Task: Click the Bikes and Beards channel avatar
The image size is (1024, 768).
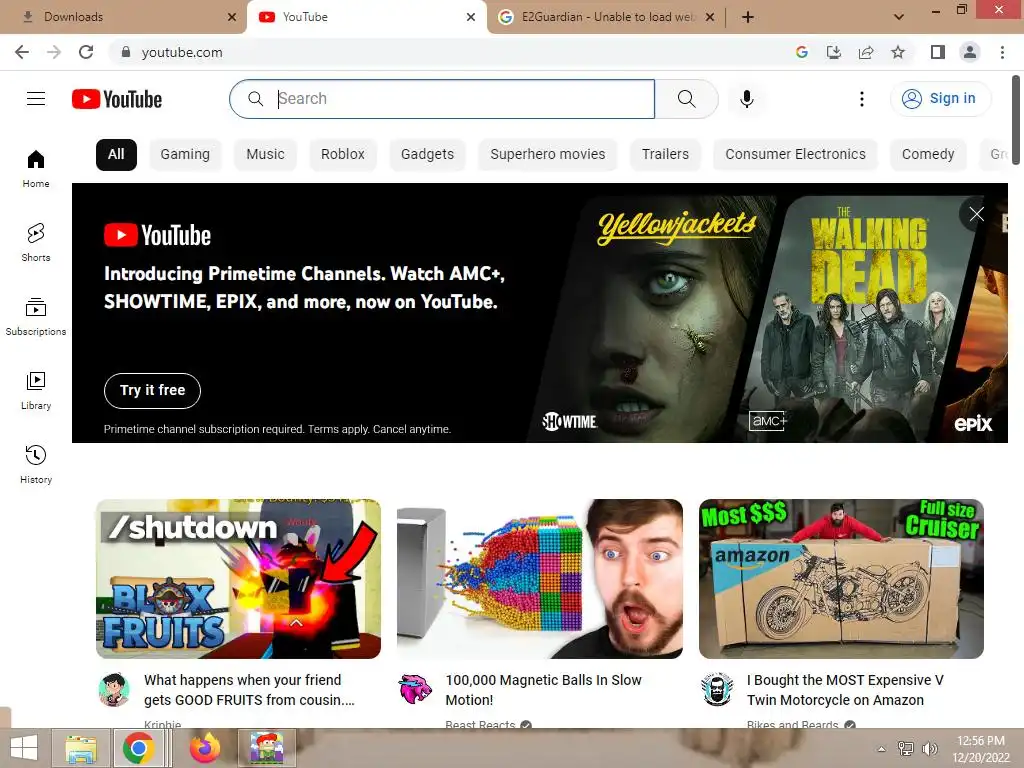Action: click(x=717, y=690)
